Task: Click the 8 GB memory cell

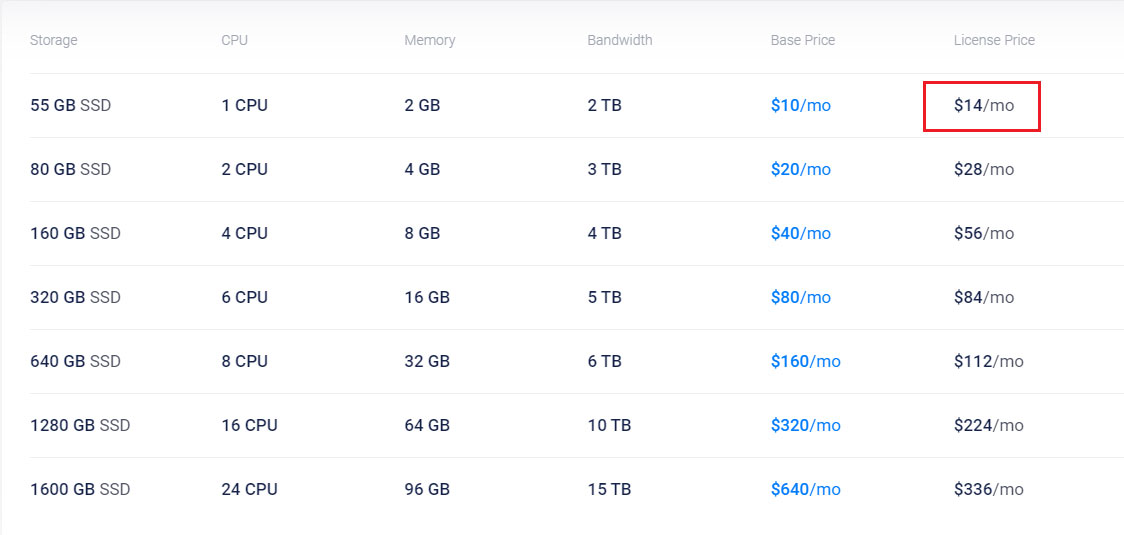Action: 422,233
